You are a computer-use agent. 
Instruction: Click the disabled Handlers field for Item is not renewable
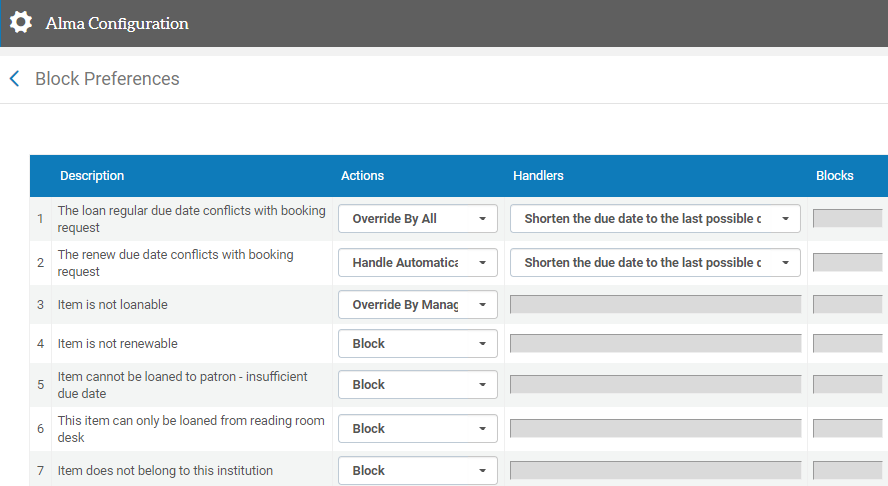coord(655,344)
